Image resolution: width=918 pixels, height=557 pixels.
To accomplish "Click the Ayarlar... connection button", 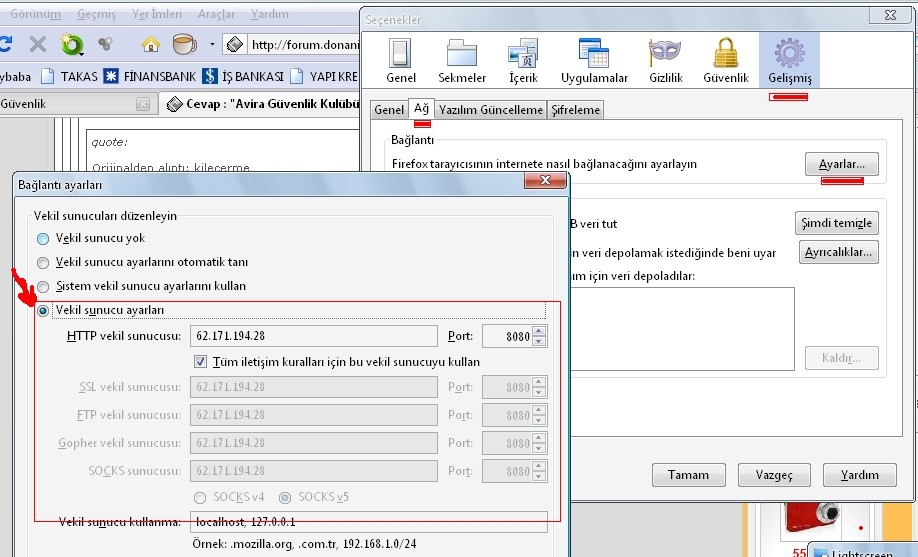I will (x=841, y=164).
